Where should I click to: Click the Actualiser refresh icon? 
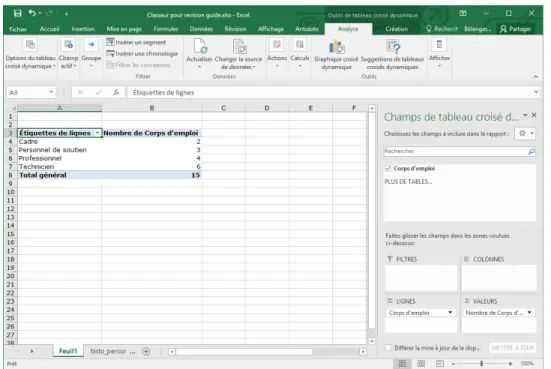pos(200,46)
